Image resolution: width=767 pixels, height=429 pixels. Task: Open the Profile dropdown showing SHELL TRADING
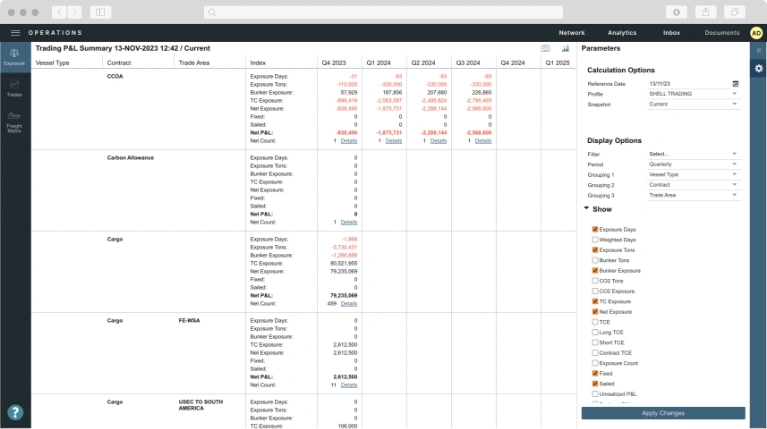pos(693,93)
